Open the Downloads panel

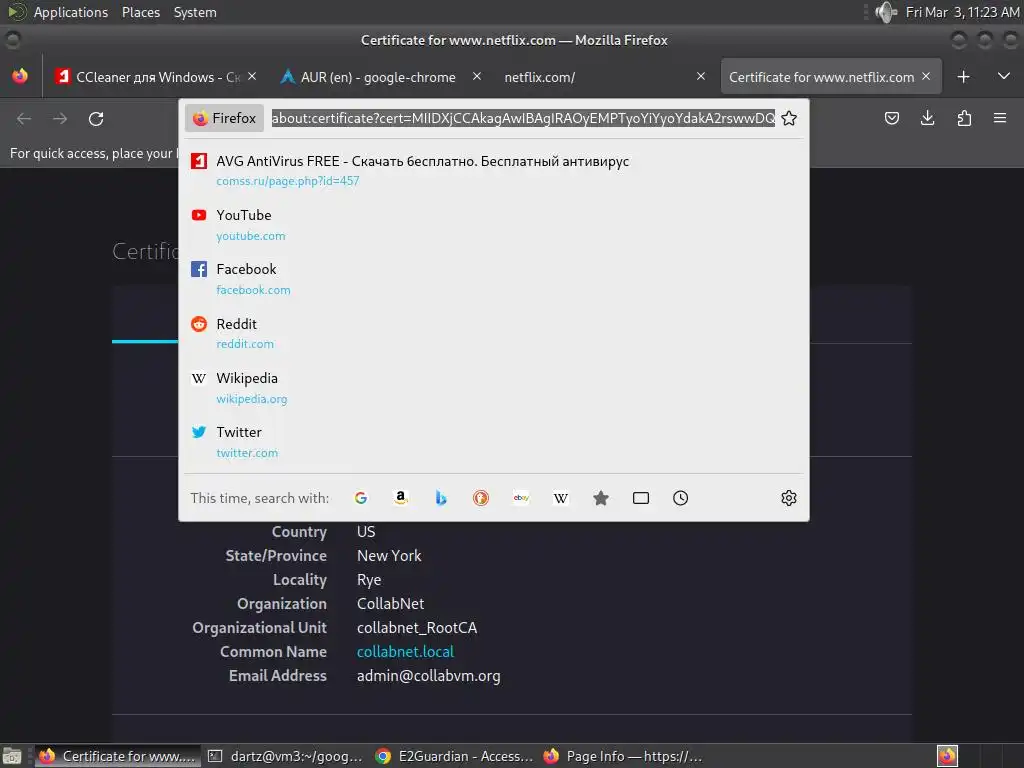[x=927, y=118]
